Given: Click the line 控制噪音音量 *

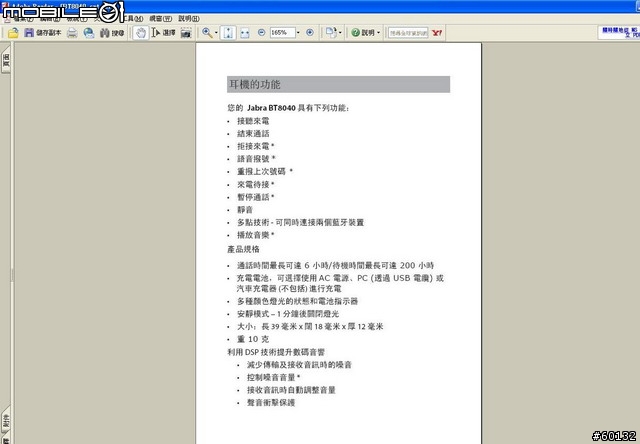Looking at the screenshot, I should point(273,377).
